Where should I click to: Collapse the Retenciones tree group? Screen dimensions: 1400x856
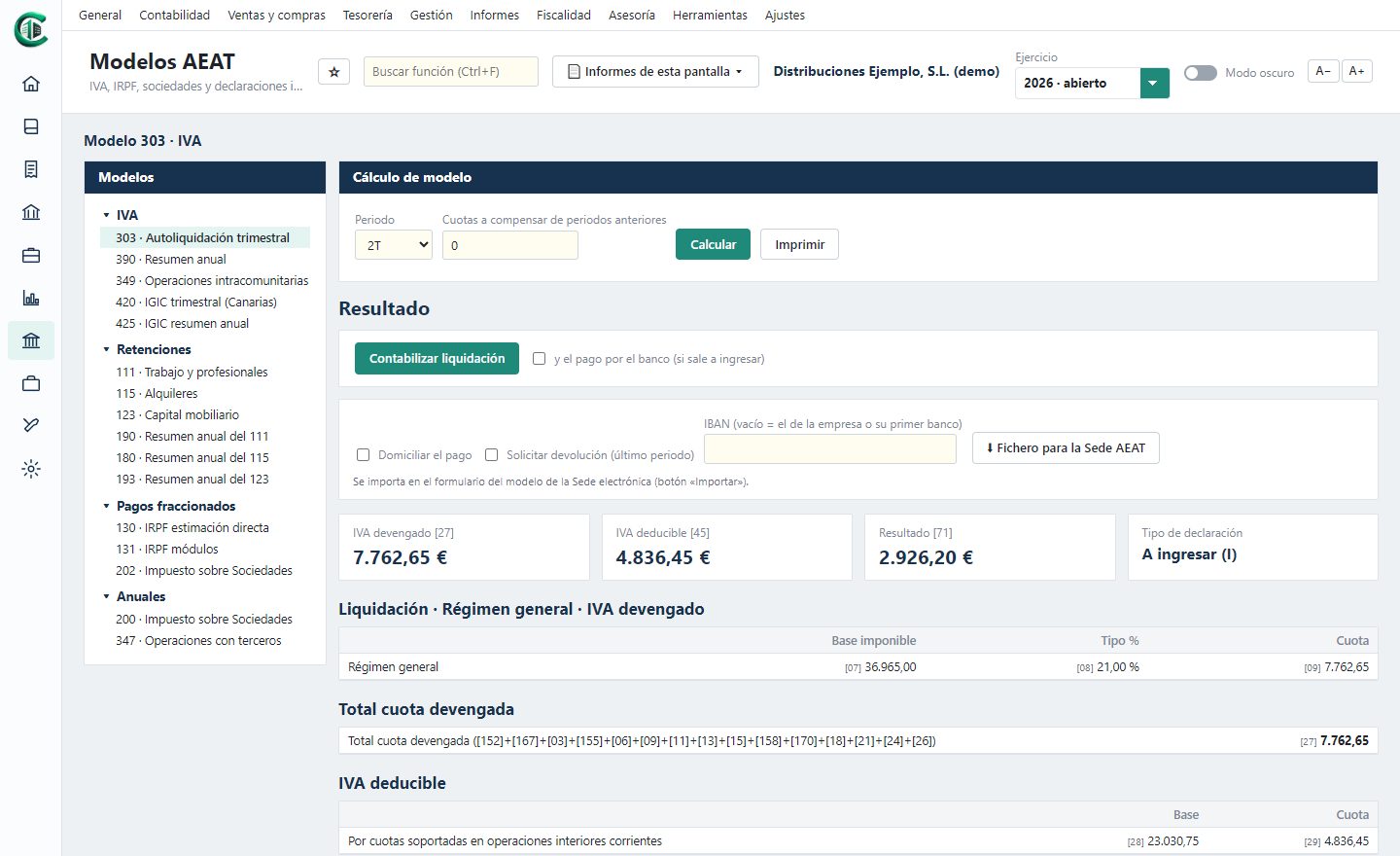106,350
